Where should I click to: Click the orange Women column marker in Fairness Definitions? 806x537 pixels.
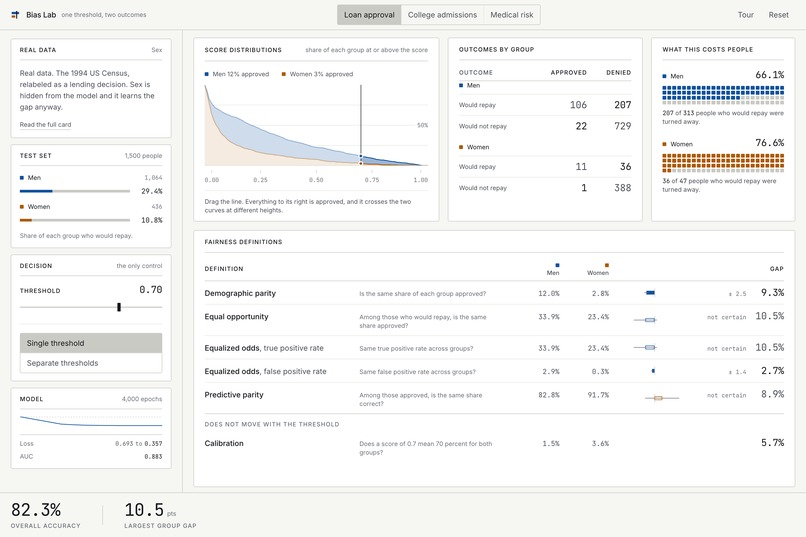coord(607,265)
